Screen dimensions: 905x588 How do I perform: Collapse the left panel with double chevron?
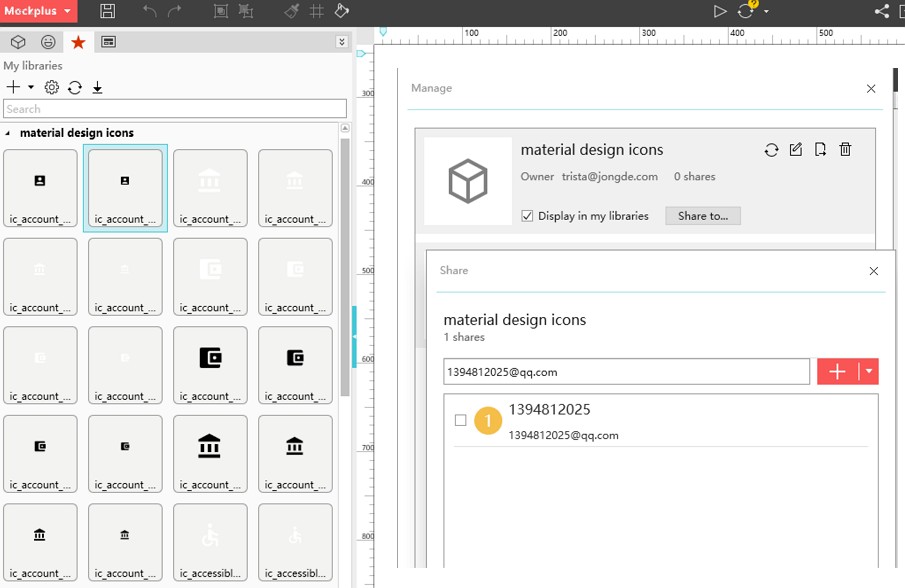[342, 42]
